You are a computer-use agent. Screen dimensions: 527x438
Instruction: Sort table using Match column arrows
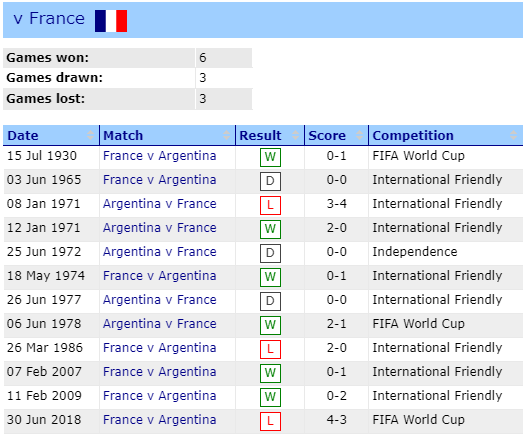pyautogui.click(x=227, y=135)
